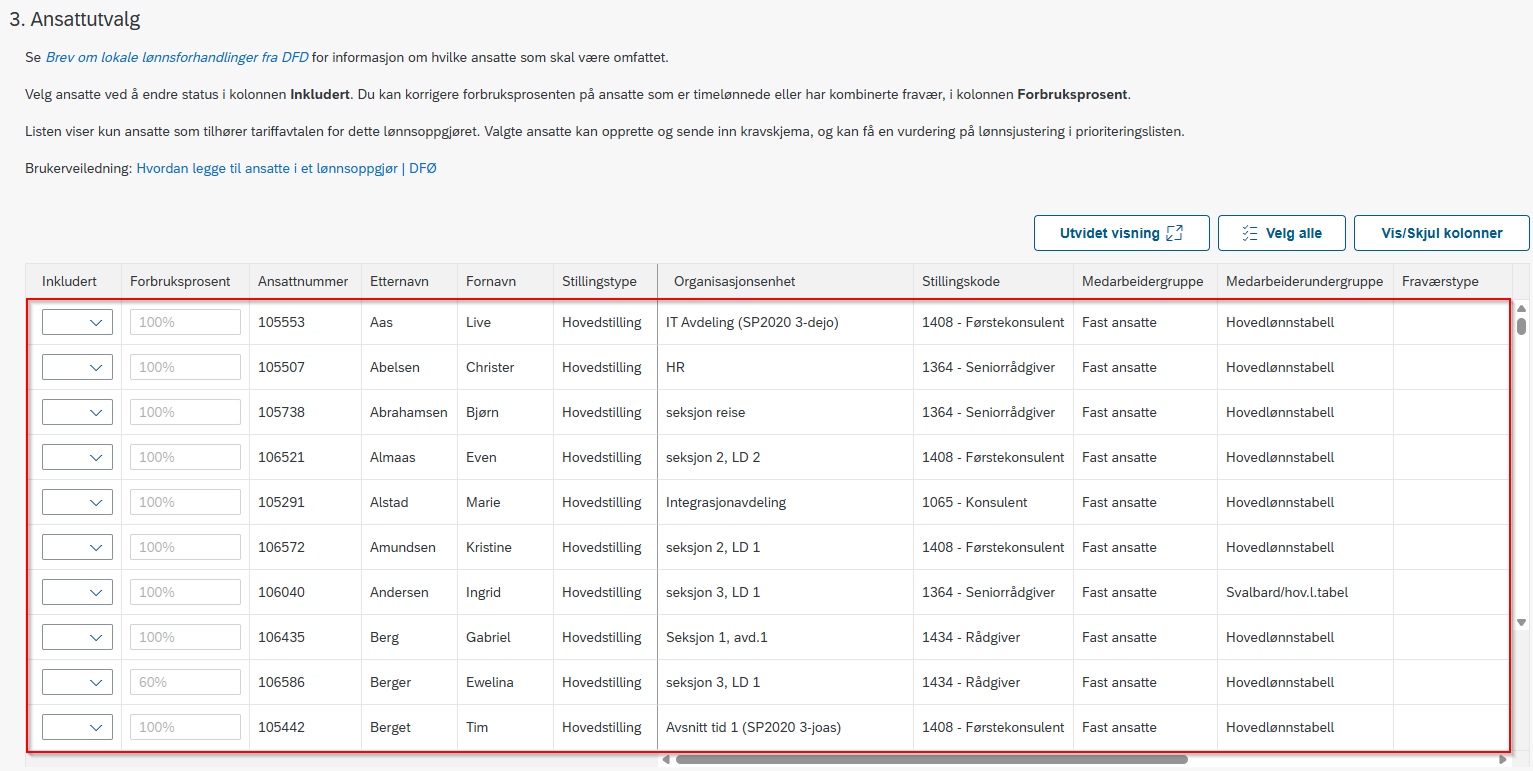
Task: Open the Inkludert dropdown for Ewelina Berger
Action: coord(77,682)
